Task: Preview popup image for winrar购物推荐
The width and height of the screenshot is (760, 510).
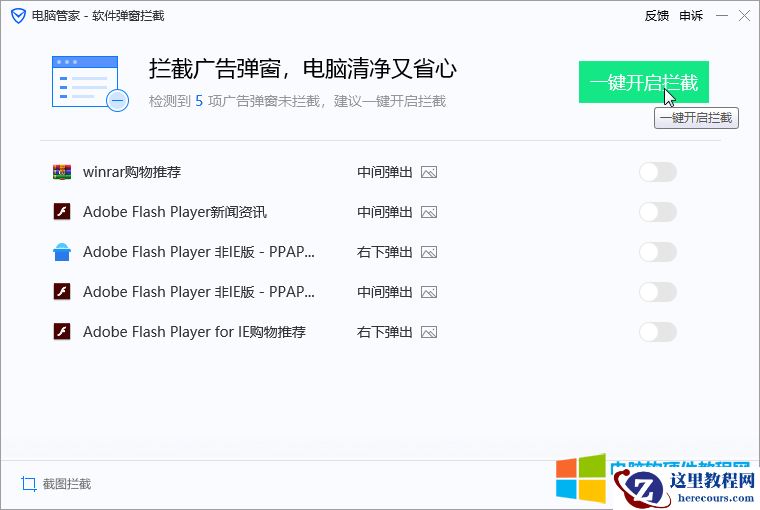Action: 429,172
